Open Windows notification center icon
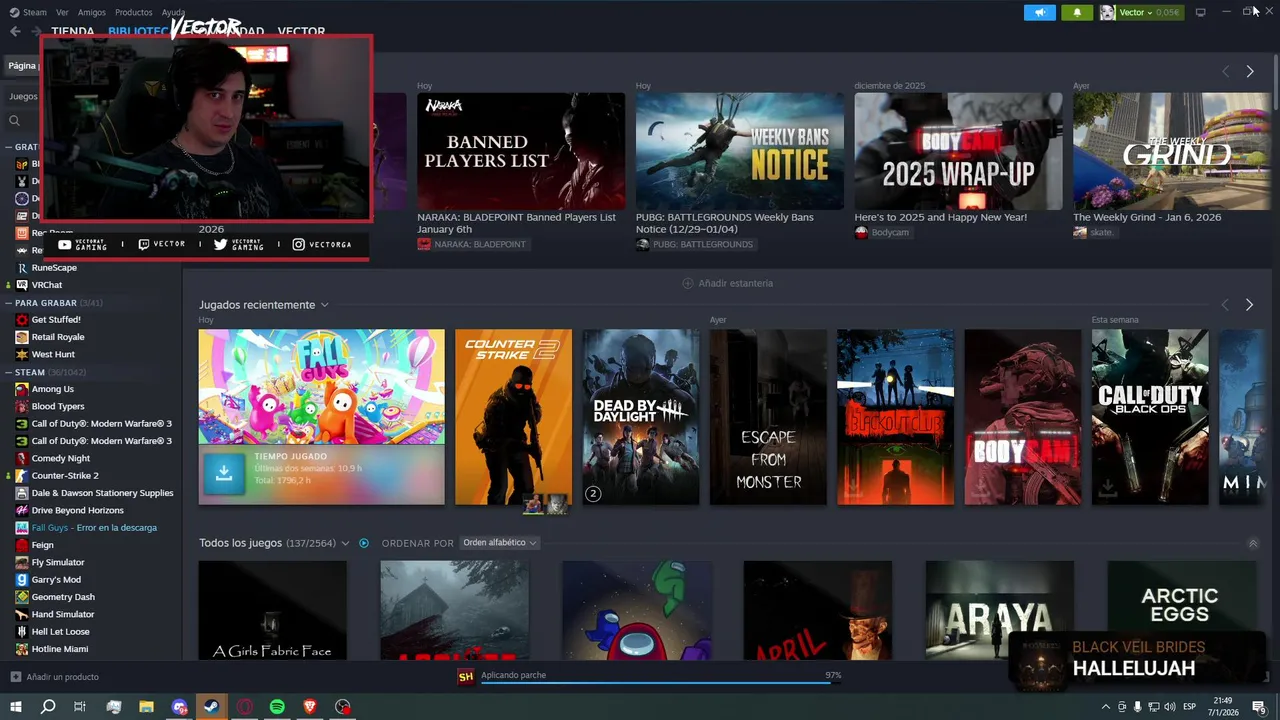The image size is (1280, 720). pos(1259,707)
